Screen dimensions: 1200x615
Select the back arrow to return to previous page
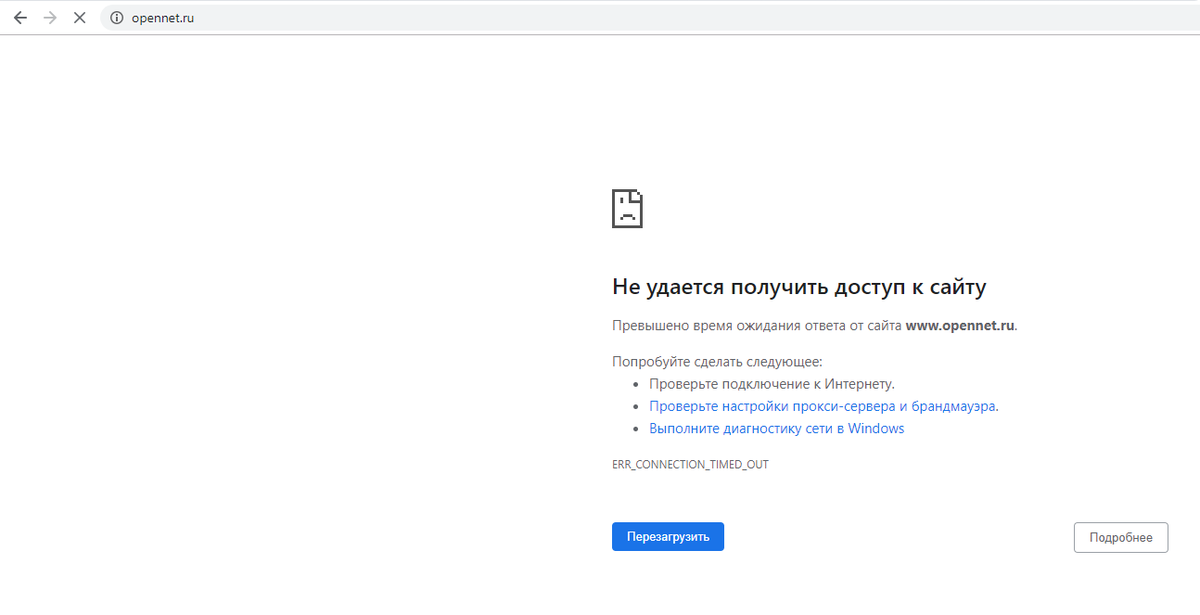coord(20,17)
